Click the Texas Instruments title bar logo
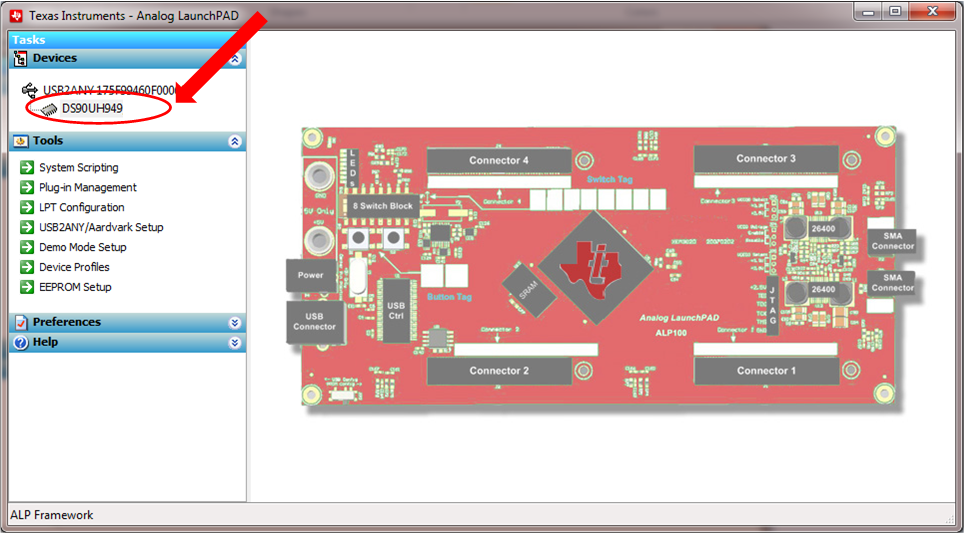 pyautogui.click(x=15, y=16)
